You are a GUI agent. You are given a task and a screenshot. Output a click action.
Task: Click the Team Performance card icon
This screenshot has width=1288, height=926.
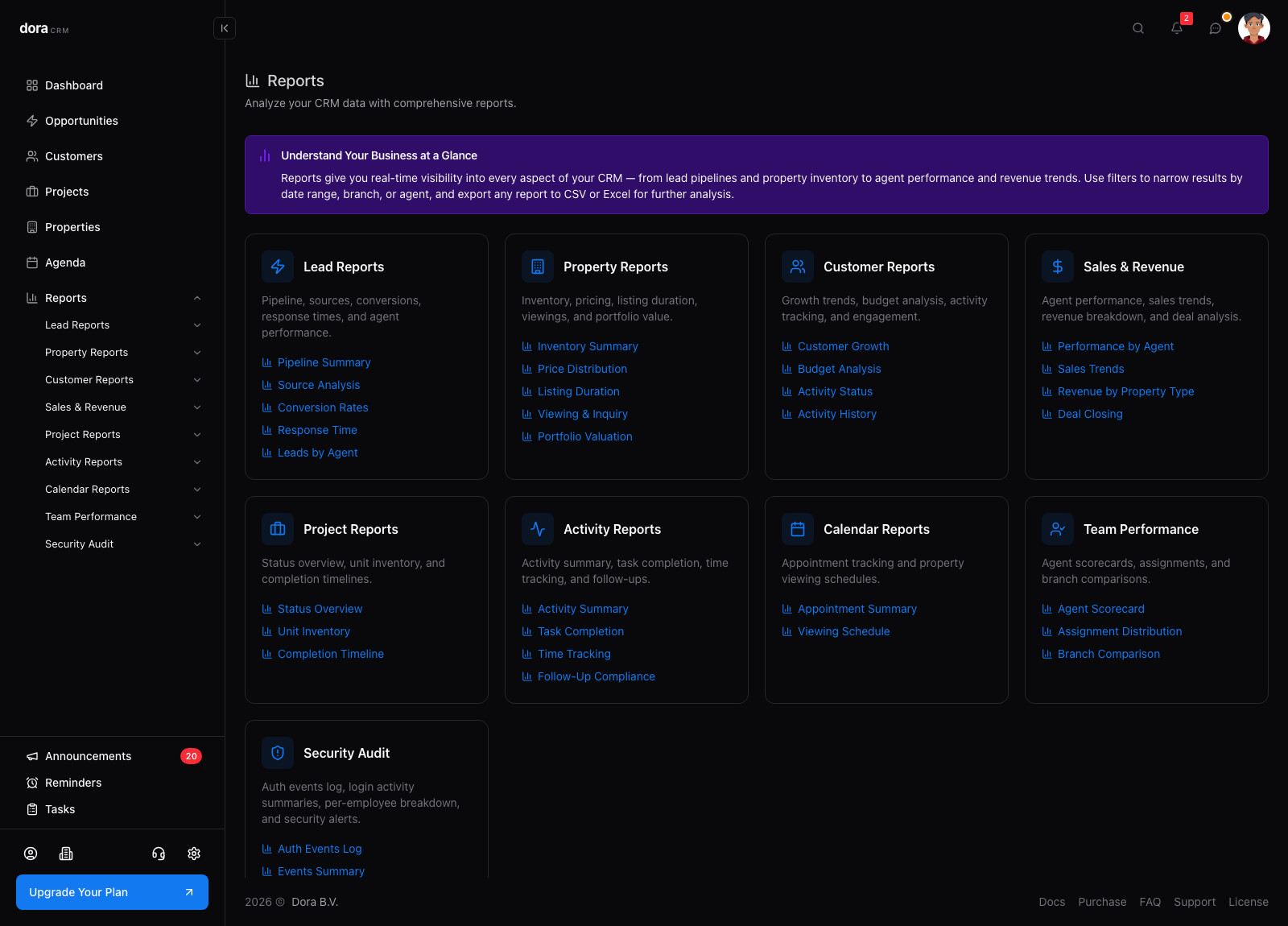coord(1058,529)
